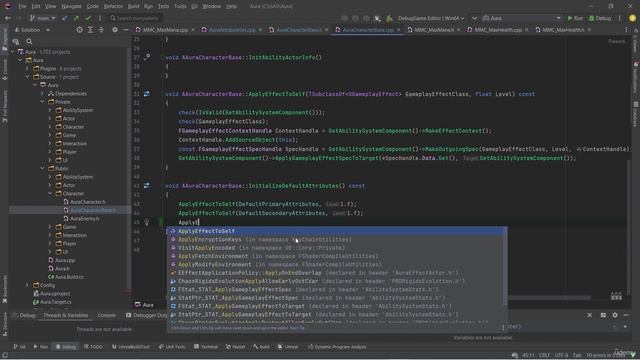Click the Debug button in toolbar
Image resolution: width=640 pixels, height=360 pixels.
[x=600, y=18]
